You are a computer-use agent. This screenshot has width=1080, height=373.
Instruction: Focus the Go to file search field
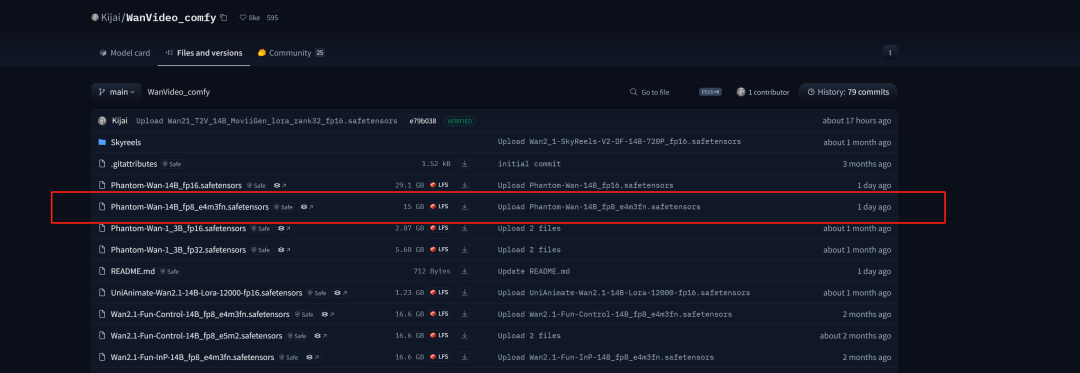[x=675, y=92]
